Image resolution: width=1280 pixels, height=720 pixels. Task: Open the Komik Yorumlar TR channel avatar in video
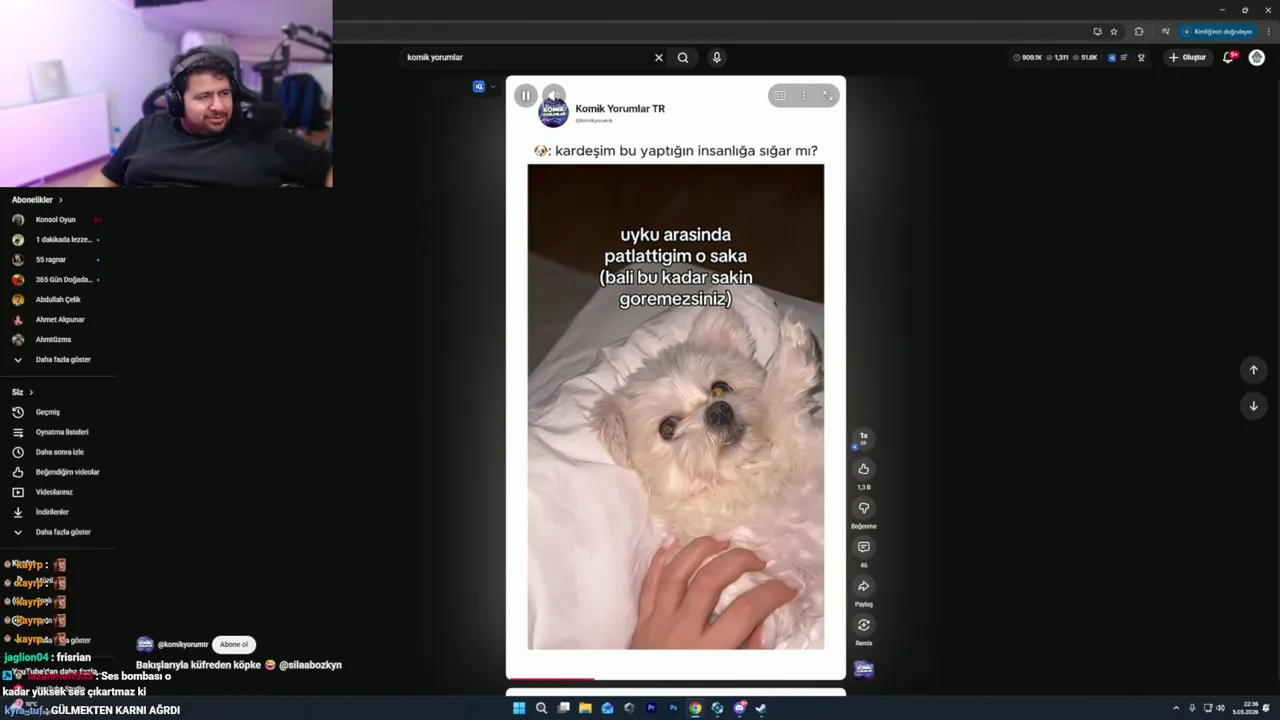(x=553, y=113)
